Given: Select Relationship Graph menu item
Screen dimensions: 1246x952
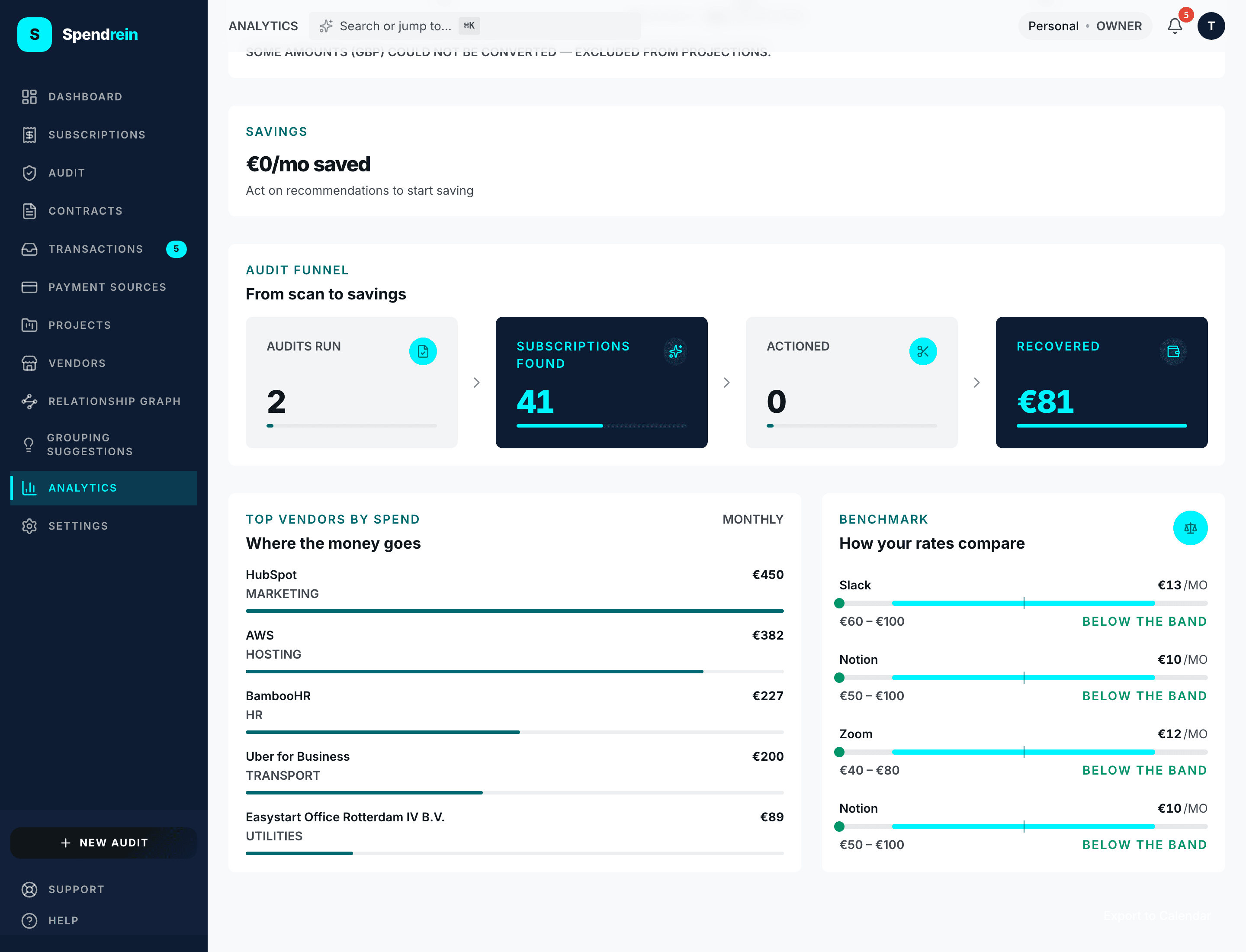Looking at the screenshot, I should [x=104, y=401].
